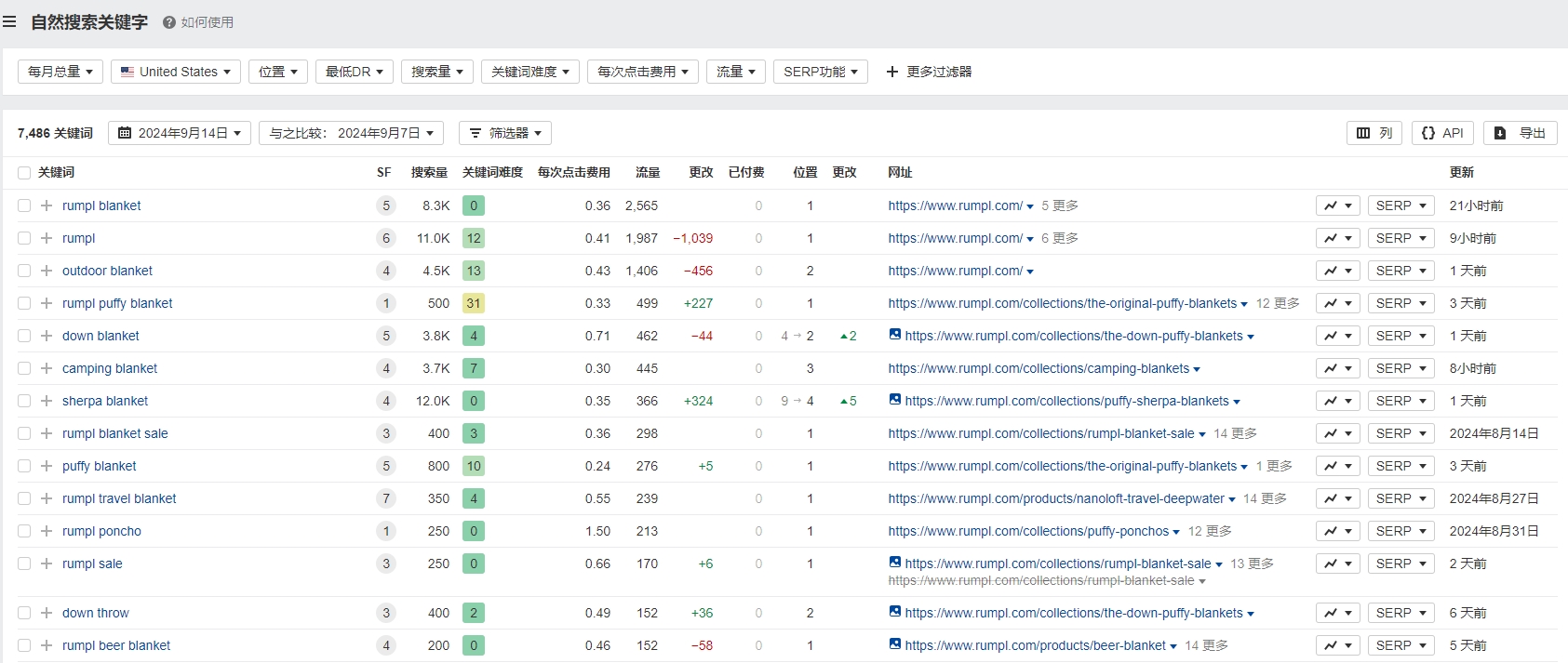Check the camping blanket row checkbox
1568x663 pixels.
point(24,368)
